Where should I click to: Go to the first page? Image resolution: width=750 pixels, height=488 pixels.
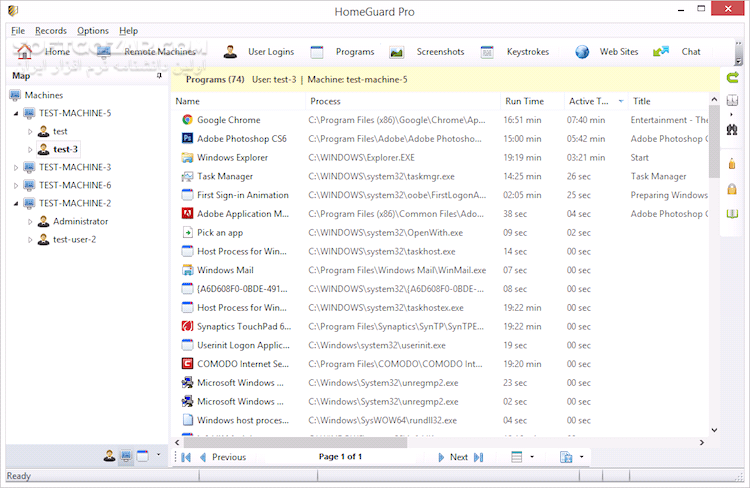pos(186,457)
